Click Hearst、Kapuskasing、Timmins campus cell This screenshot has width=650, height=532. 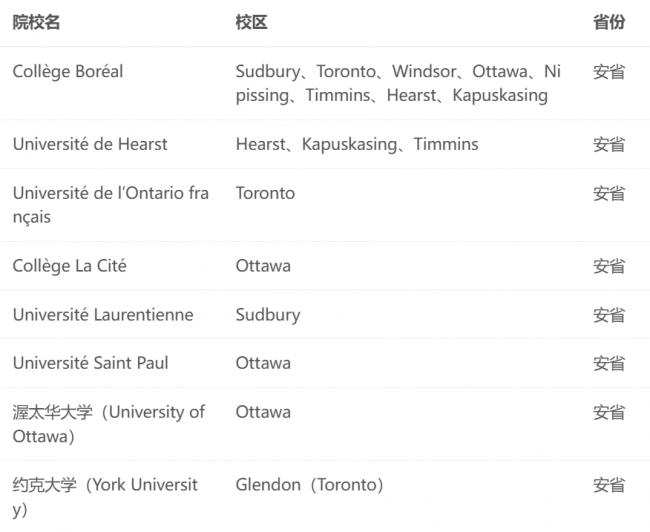pyautogui.click(x=357, y=144)
